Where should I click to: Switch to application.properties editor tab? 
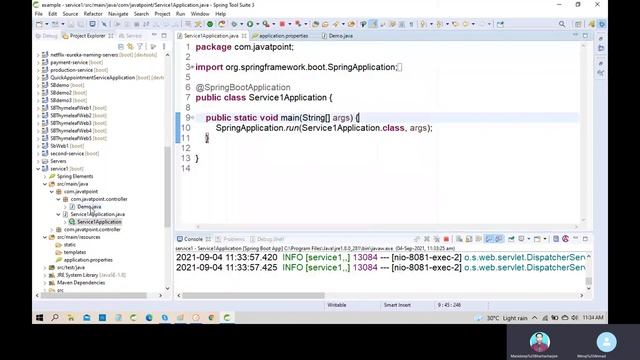[280, 36]
